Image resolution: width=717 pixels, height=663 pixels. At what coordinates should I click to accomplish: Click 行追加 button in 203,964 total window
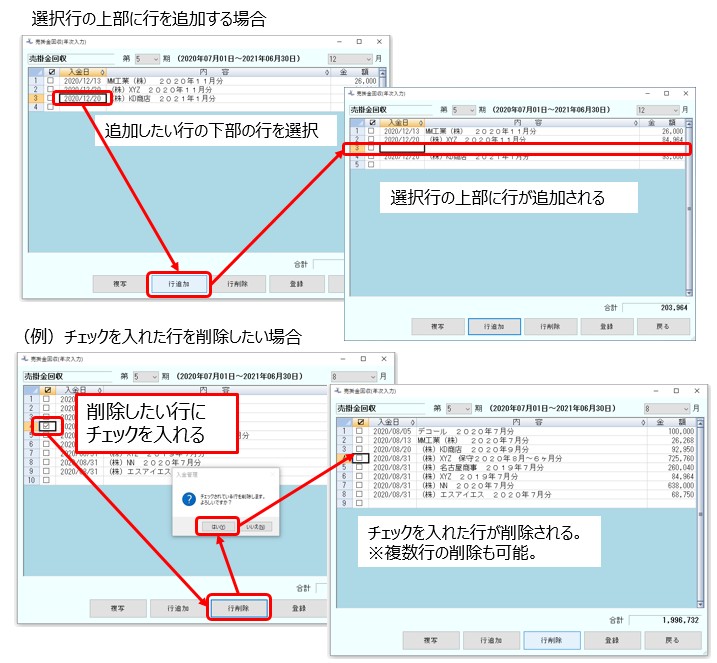[494, 326]
